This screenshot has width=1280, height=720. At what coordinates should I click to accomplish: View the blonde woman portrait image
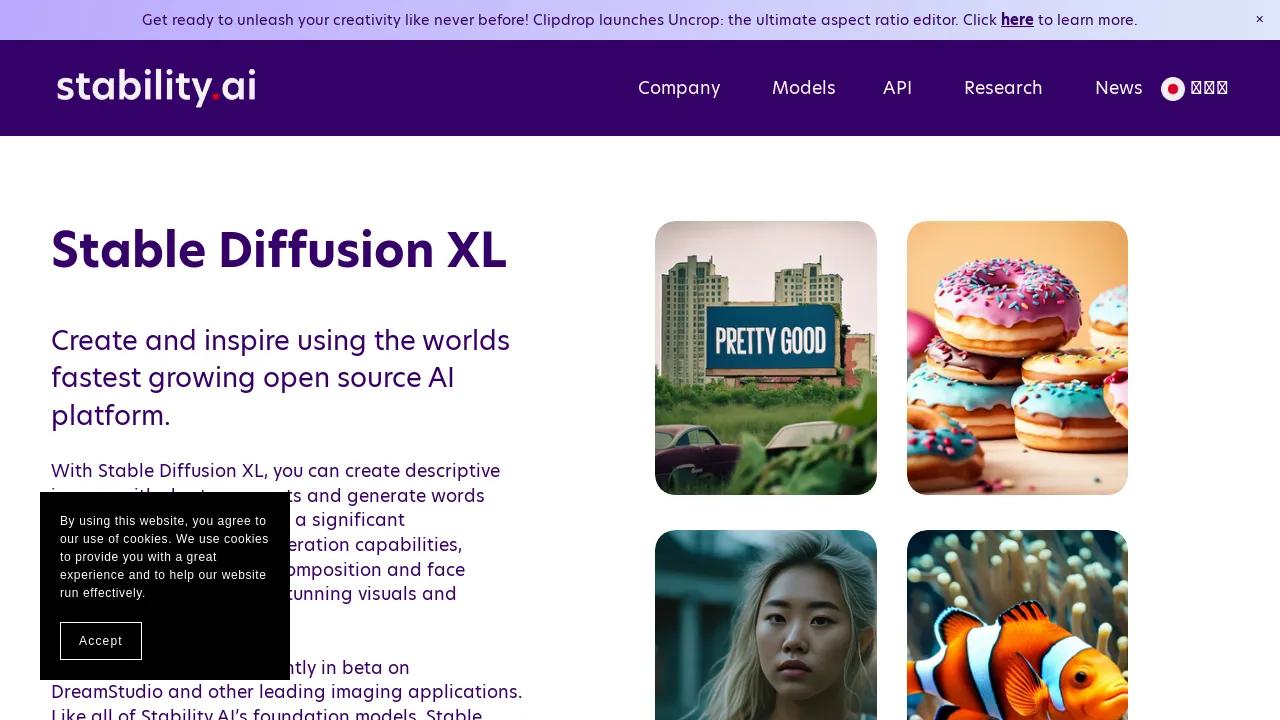[x=766, y=625]
